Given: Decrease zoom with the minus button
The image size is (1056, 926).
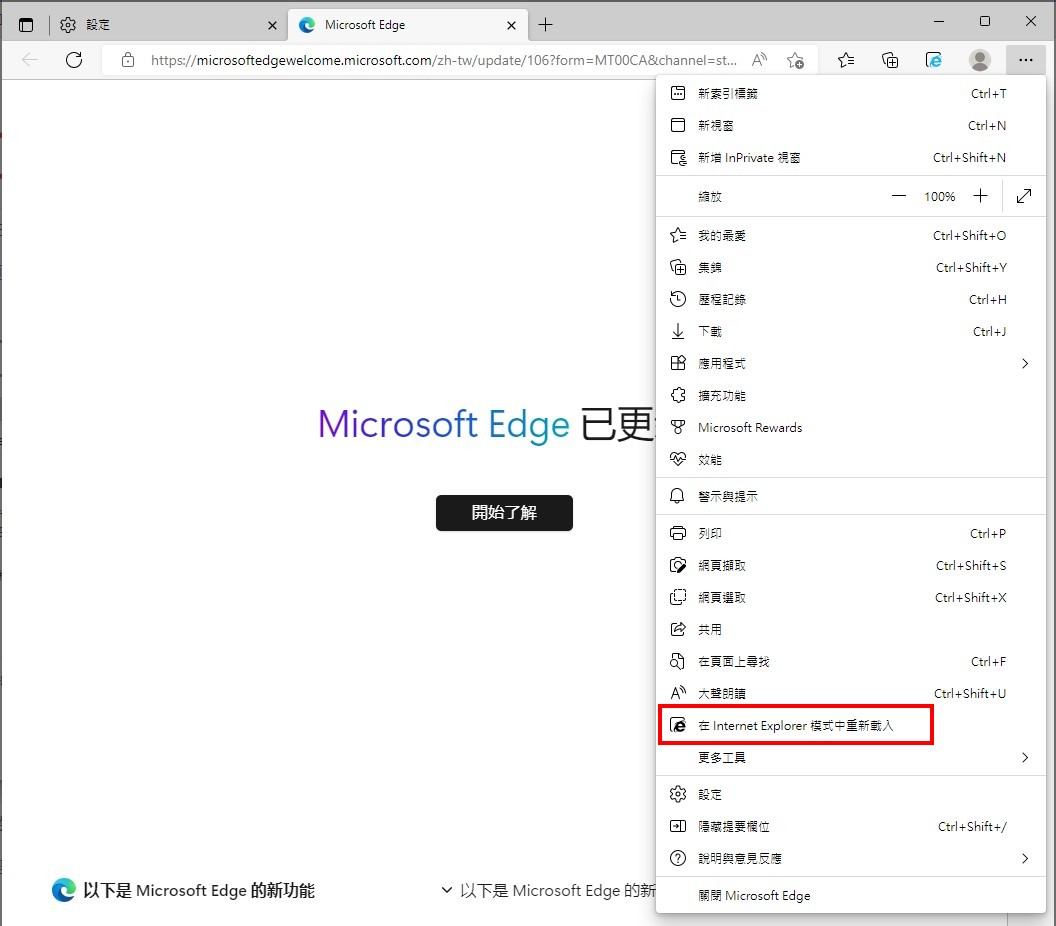Looking at the screenshot, I should [x=898, y=196].
